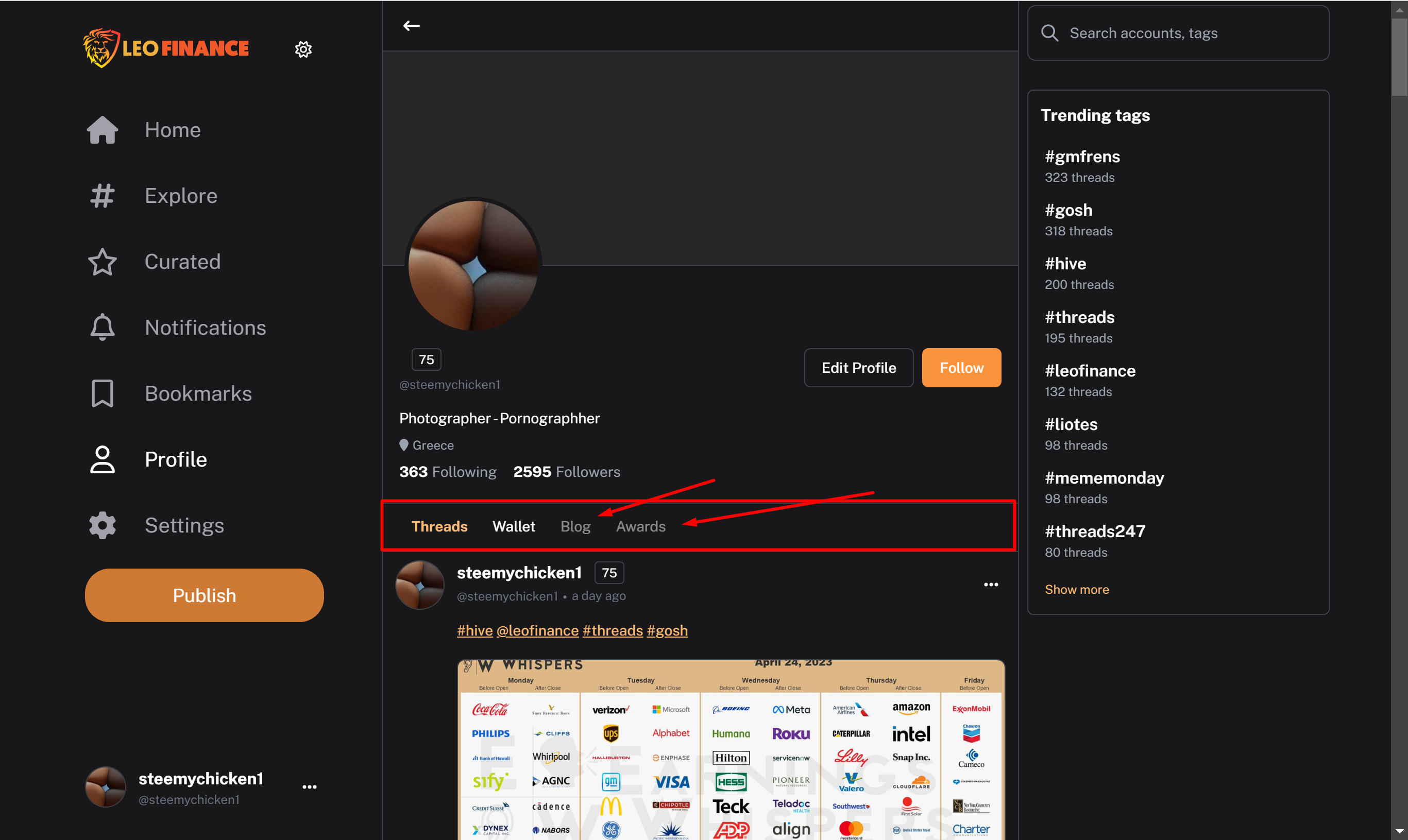
Task: Open the #leofinance trending tag
Action: 1091,371
